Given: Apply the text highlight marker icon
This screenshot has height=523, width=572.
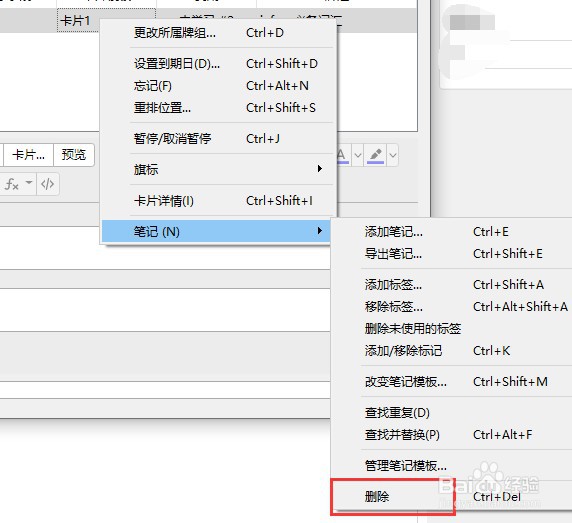Looking at the screenshot, I should (x=376, y=155).
